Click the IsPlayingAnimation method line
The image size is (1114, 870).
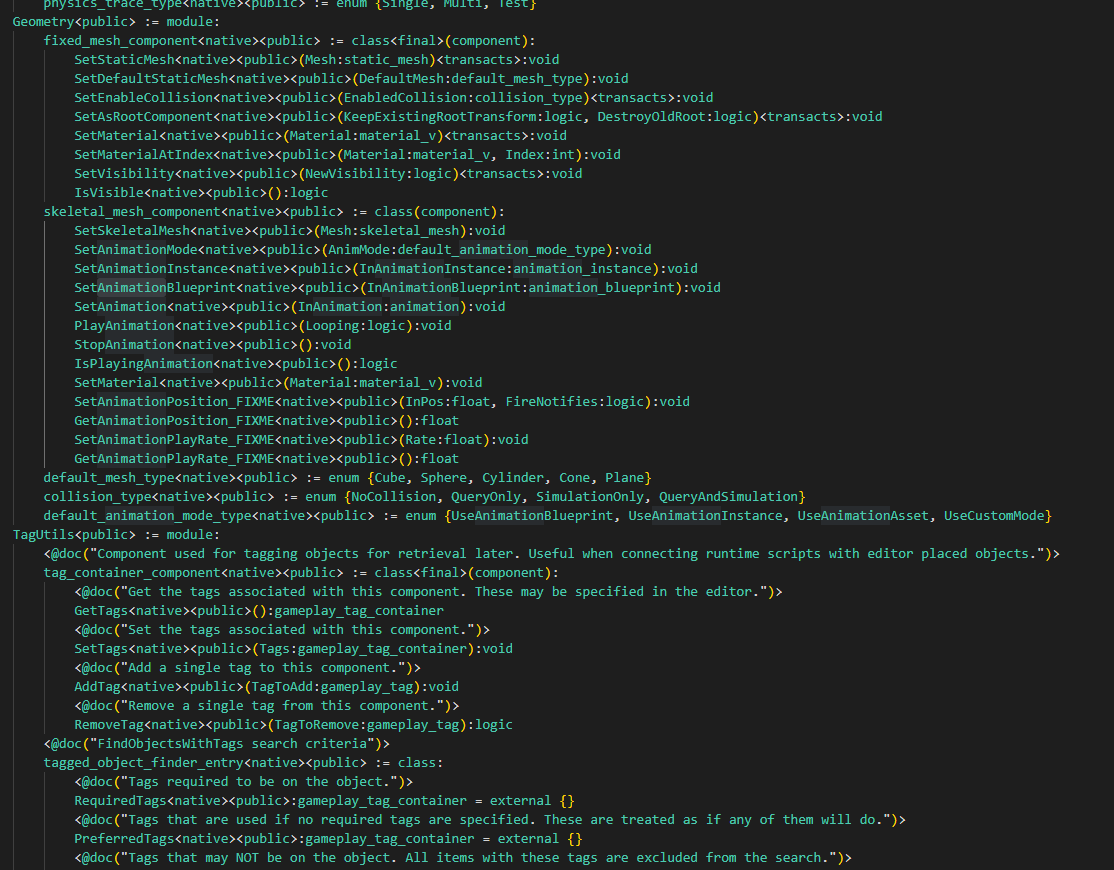click(x=236, y=364)
